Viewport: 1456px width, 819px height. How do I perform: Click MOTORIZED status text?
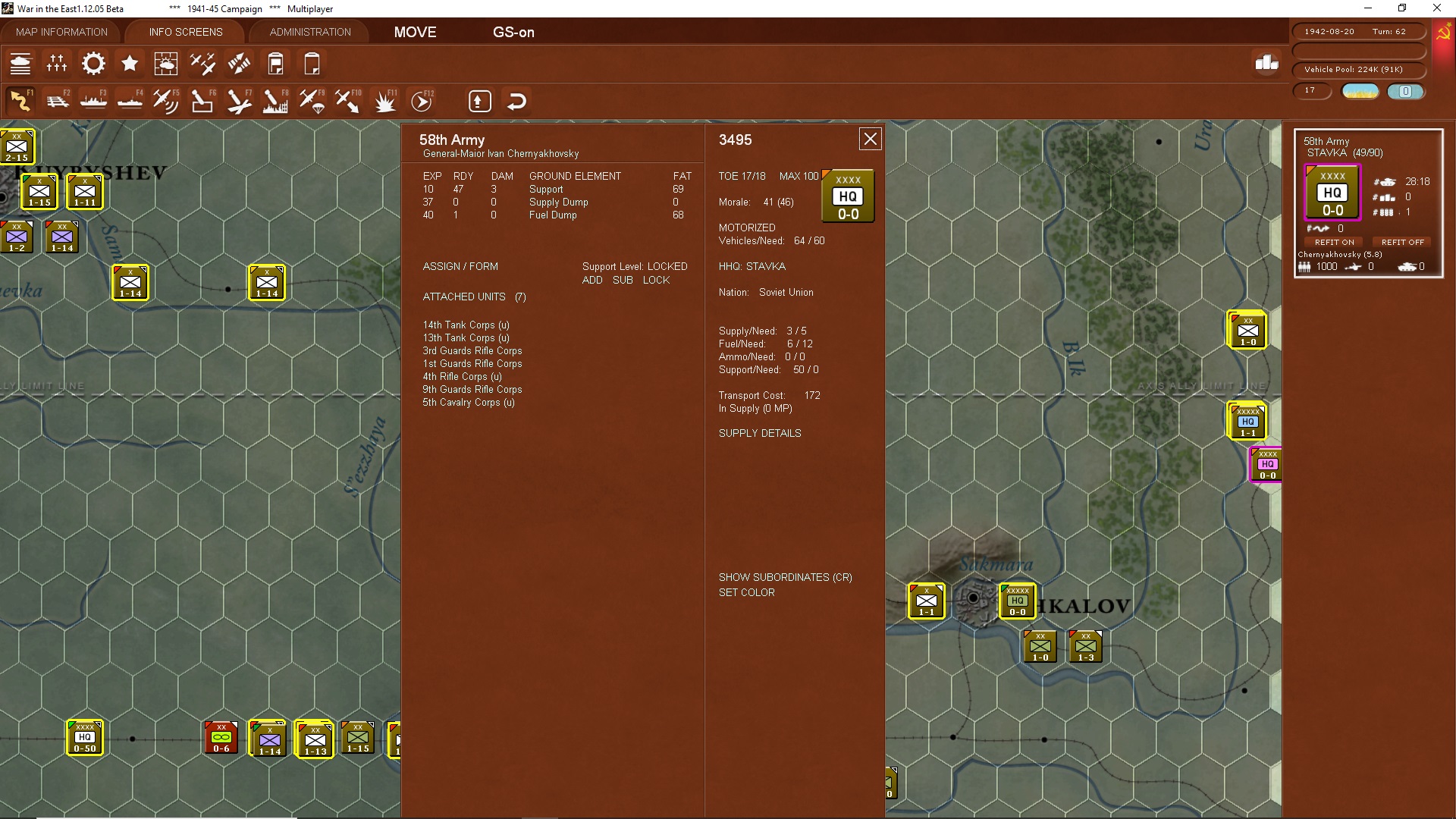coord(746,227)
